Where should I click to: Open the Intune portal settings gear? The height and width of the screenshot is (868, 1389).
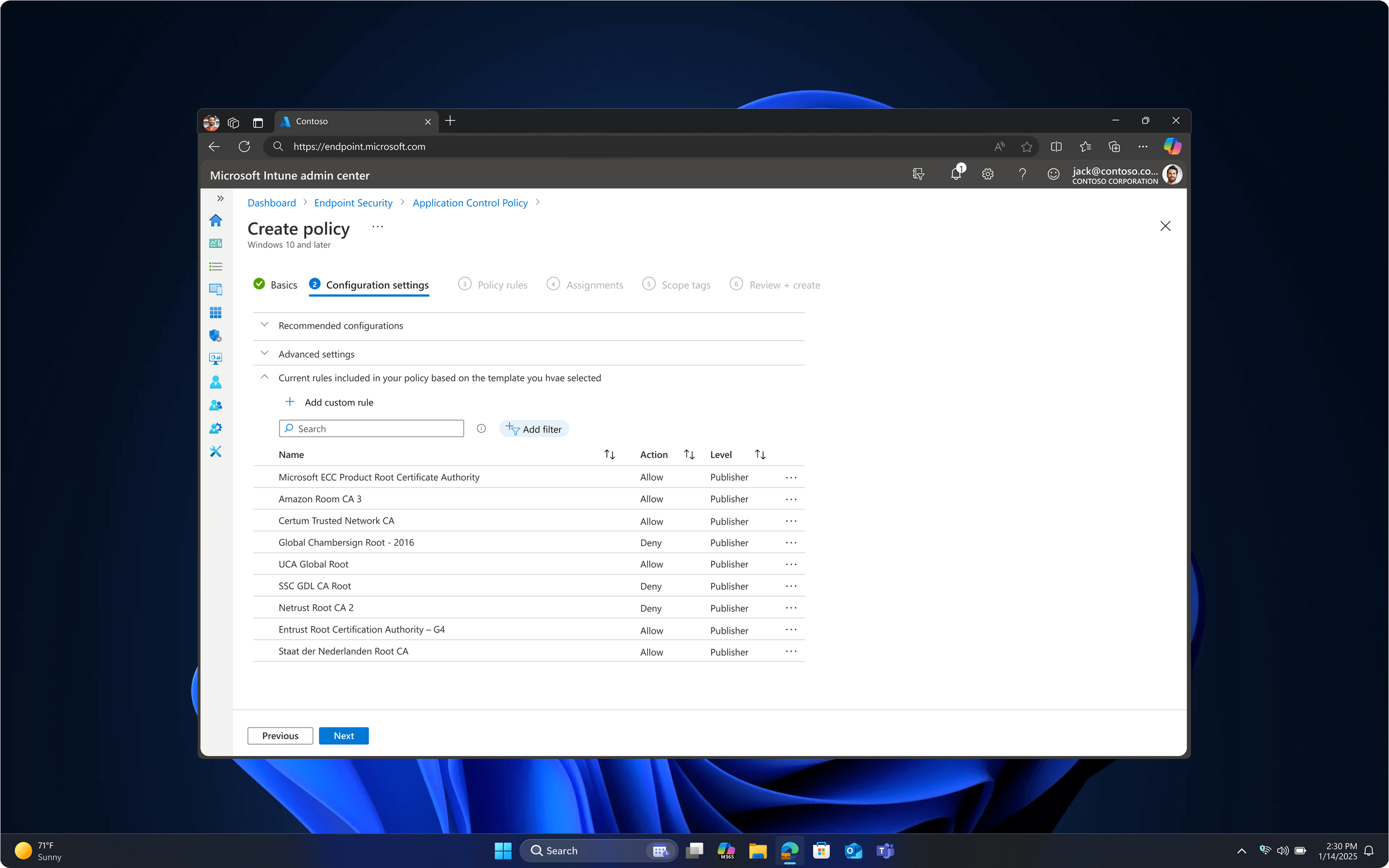pyautogui.click(x=988, y=174)
